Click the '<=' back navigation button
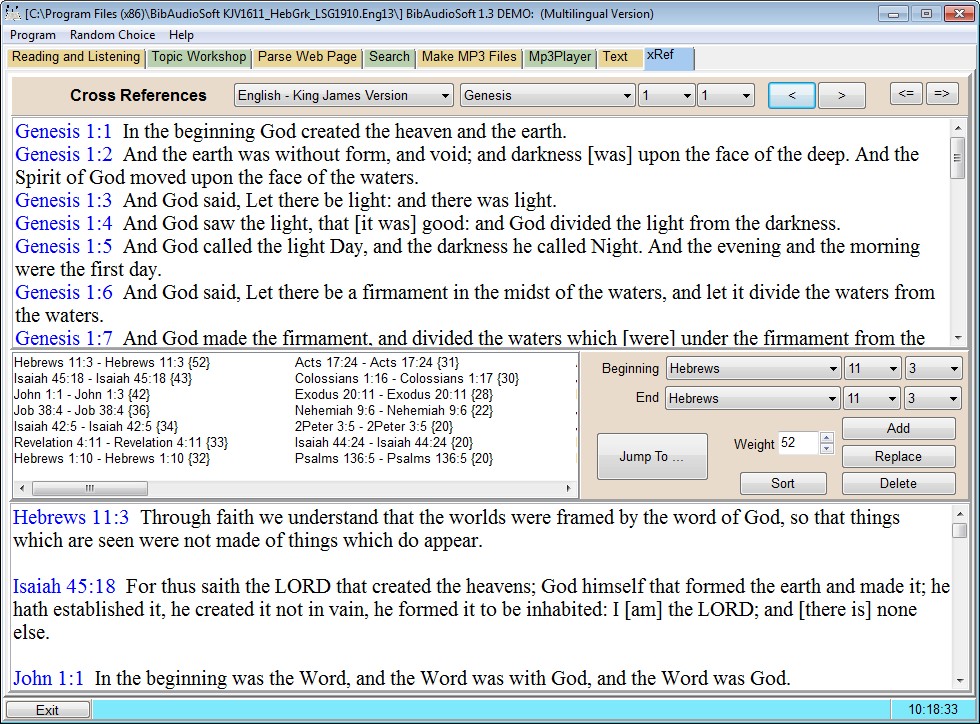The width and height of the screenshot is (980, 724). click(906, 94)
